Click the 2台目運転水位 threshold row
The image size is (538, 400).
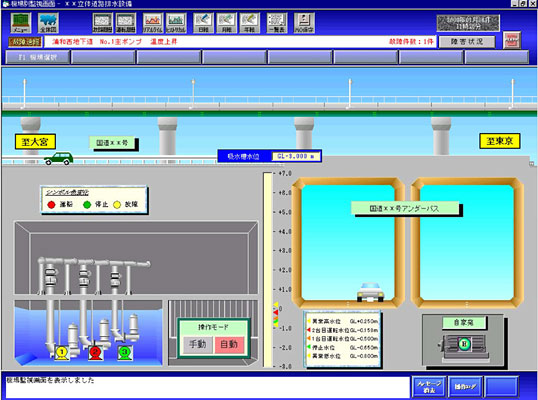point(343,330)
